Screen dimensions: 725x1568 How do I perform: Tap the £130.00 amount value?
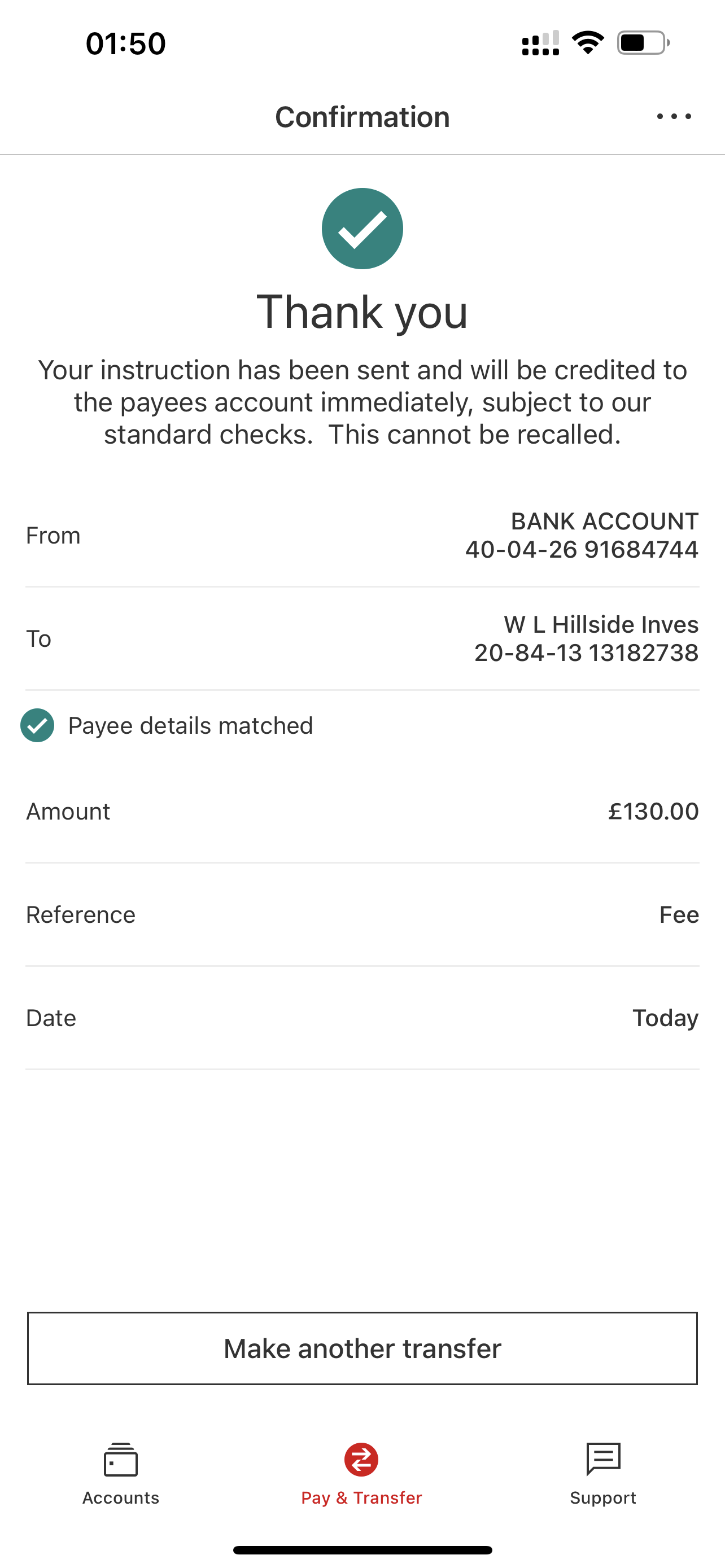point(653,812)
